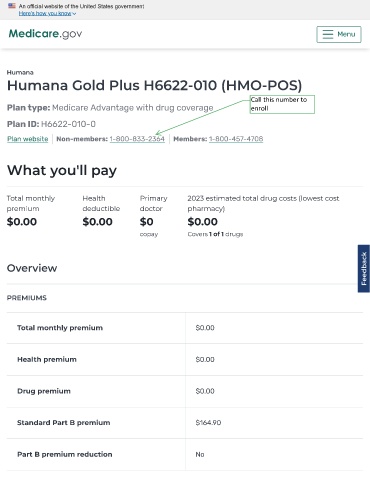This screenshot has width=370, height=480.
Task: Call the Members number 1-800-457-4708
Action: [x=236, y=139]
